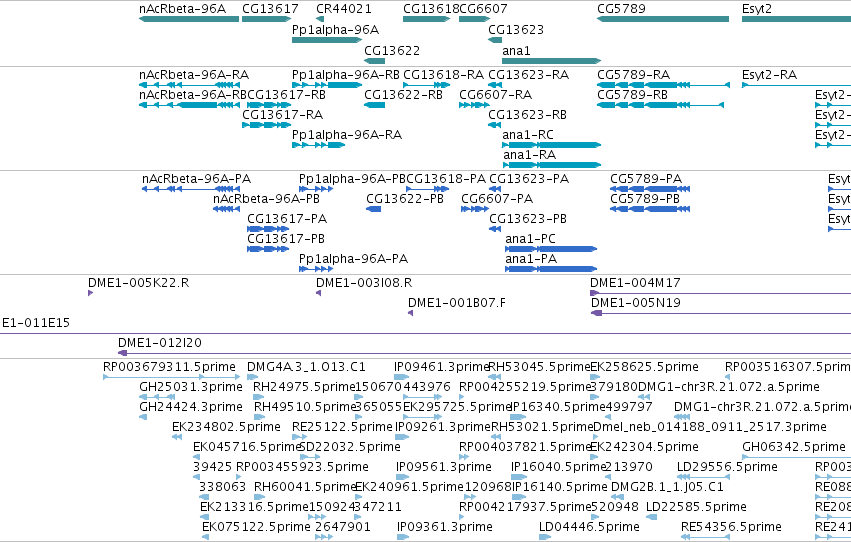Select protein CG13617-PA
This screenshot has width=851, height=542.
(268, 229)
